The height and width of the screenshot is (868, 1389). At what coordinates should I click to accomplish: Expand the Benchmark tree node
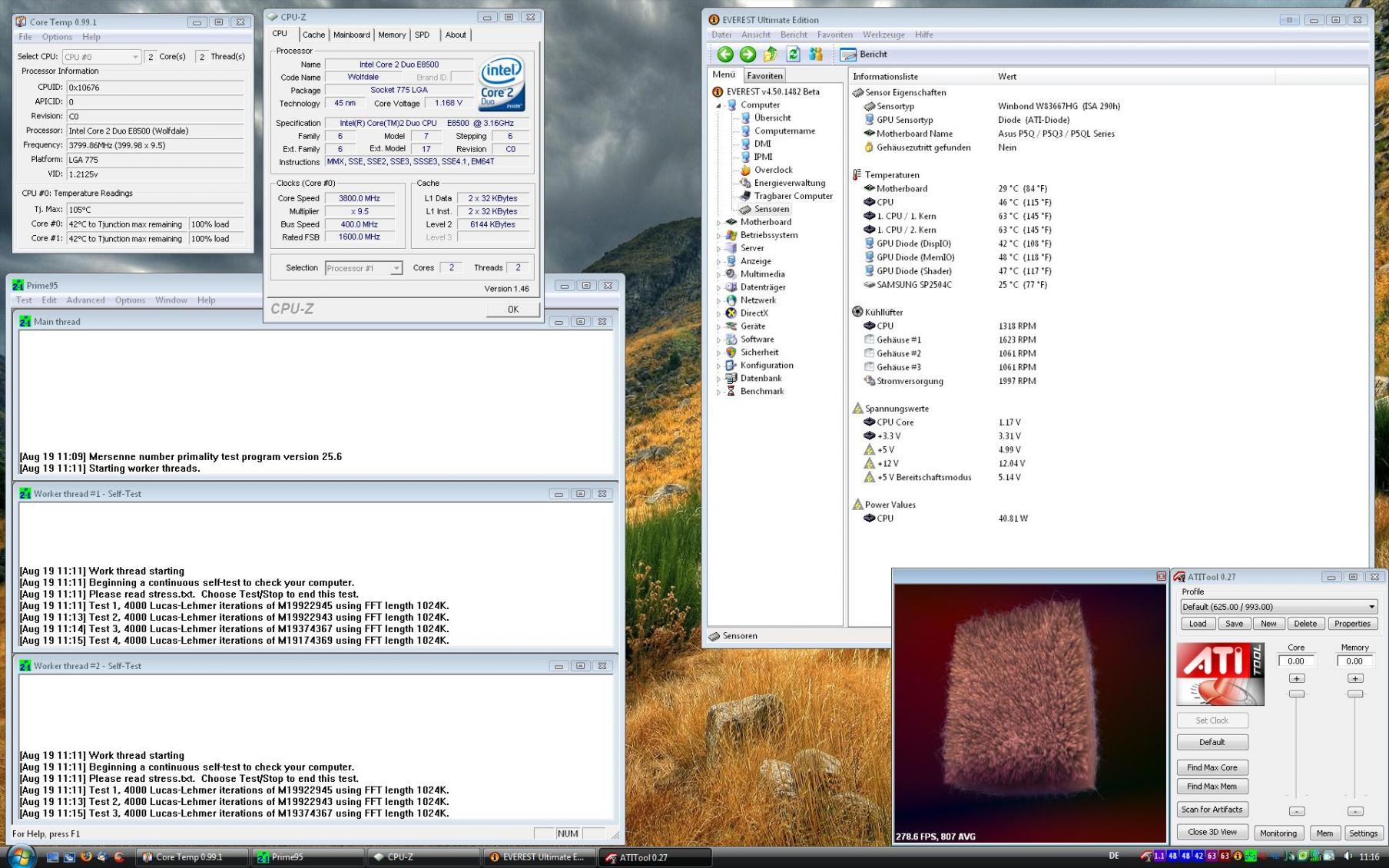click(x=719, y=392)
